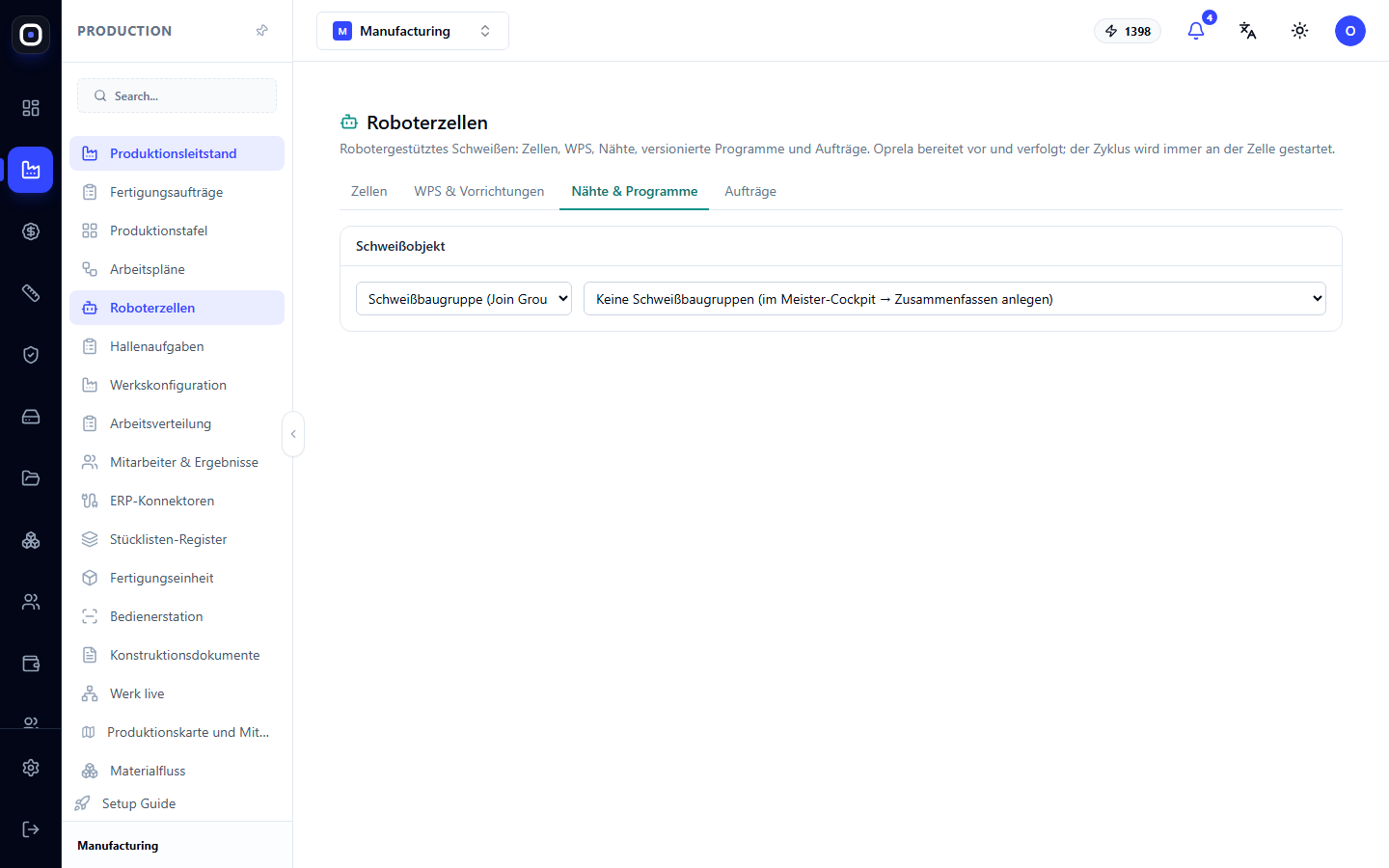This screenshot has width=1389, height=868.
Task: Open the Manufacturing workspace switcher
Action: click(413, 31)
